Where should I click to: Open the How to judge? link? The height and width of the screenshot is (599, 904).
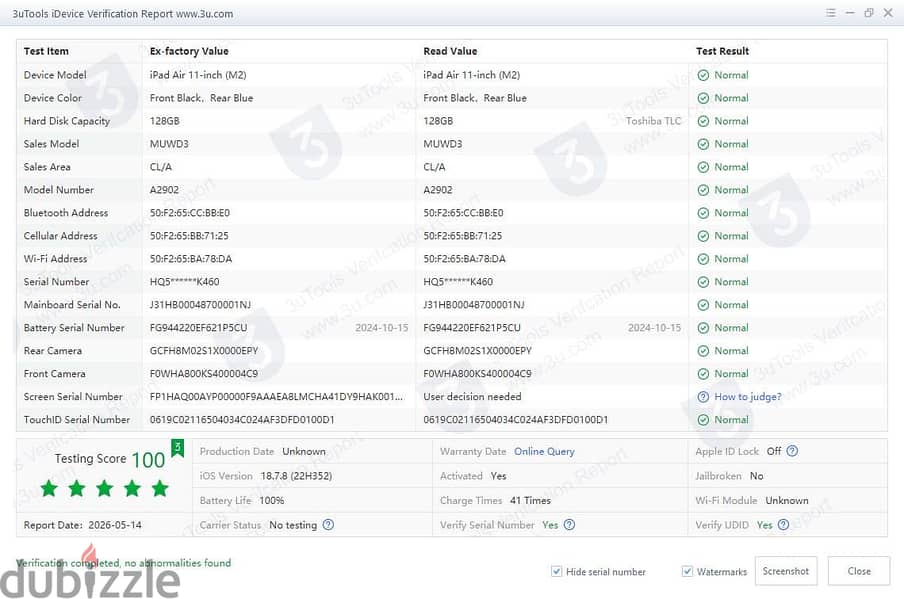click(x=748, y=397)
